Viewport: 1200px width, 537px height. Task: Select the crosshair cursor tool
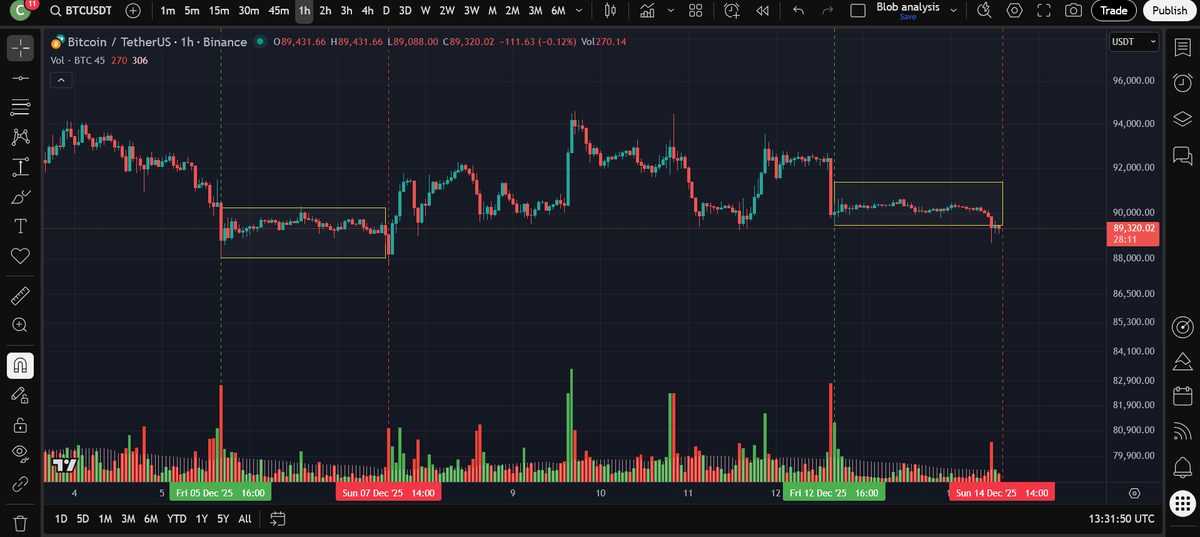[x=20, y=47]
